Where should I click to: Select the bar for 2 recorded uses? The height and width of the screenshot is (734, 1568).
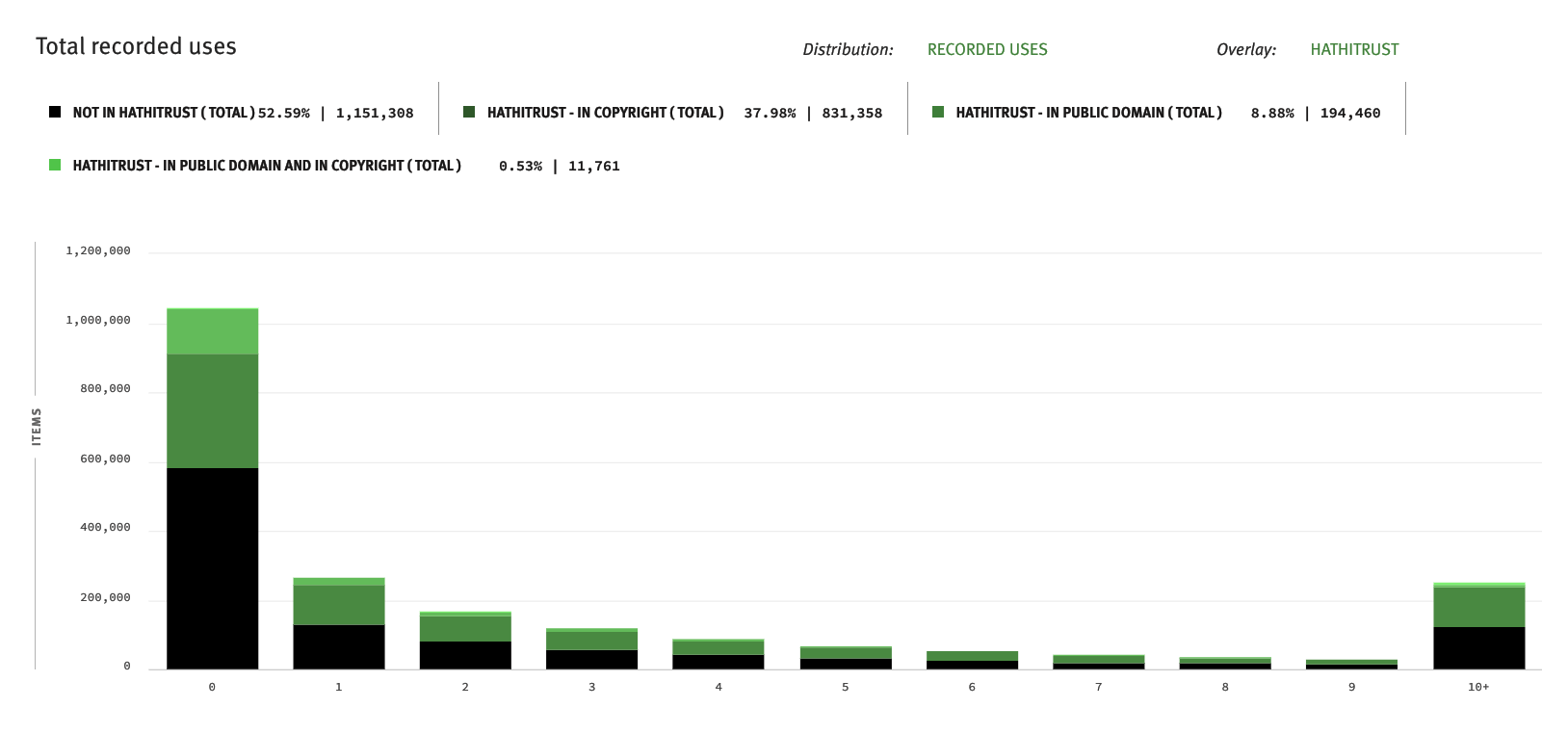(465, 641)
